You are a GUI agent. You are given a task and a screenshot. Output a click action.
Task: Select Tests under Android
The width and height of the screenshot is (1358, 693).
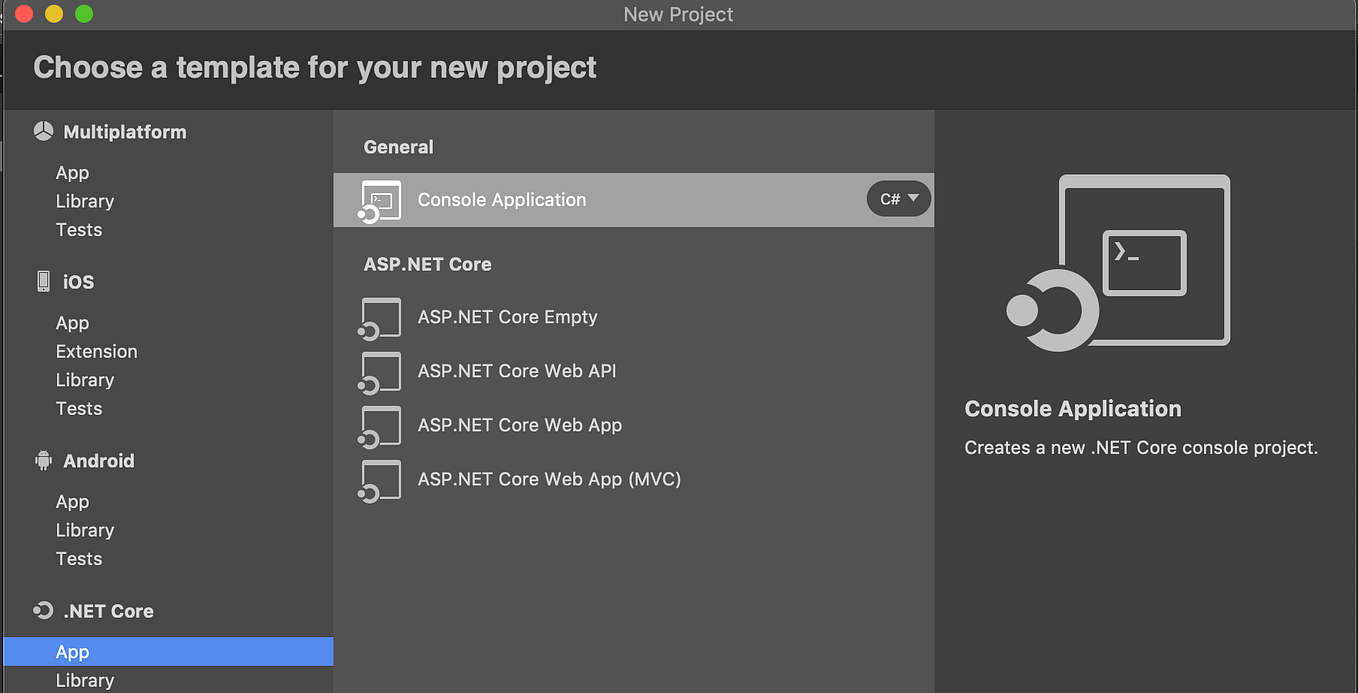78,558
